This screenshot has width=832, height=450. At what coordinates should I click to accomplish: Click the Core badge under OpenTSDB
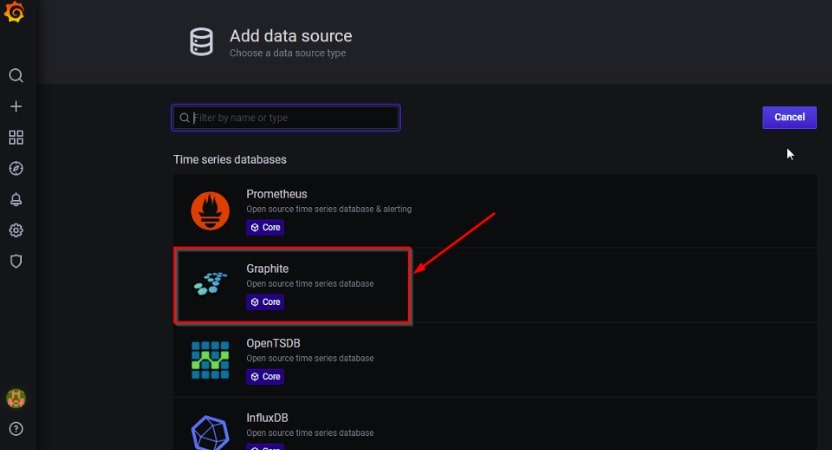[x=265, y=377]
